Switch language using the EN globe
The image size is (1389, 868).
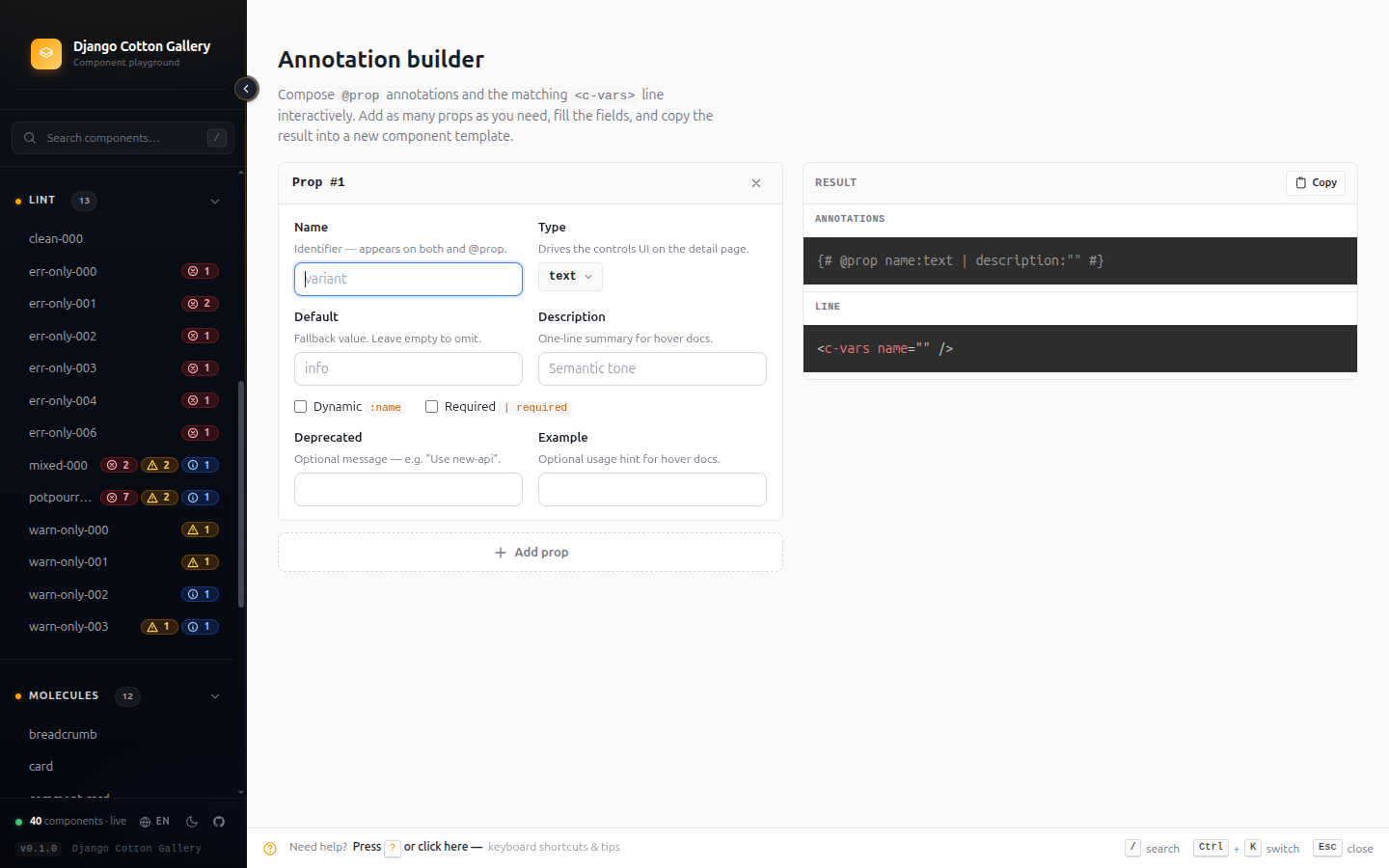point(154,822)
